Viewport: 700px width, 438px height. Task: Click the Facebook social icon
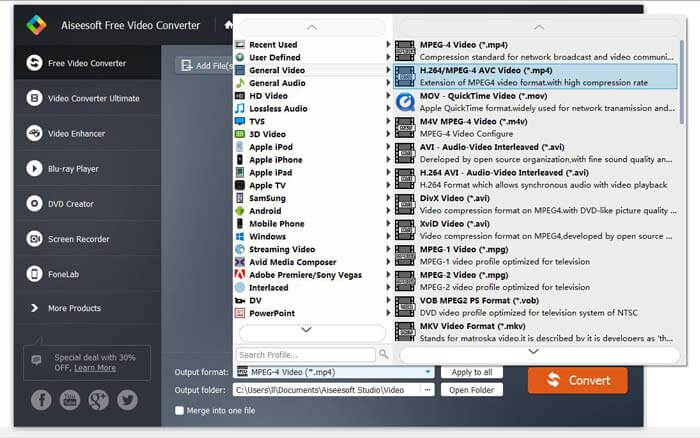pyautogui.click(x=41, y=400)
